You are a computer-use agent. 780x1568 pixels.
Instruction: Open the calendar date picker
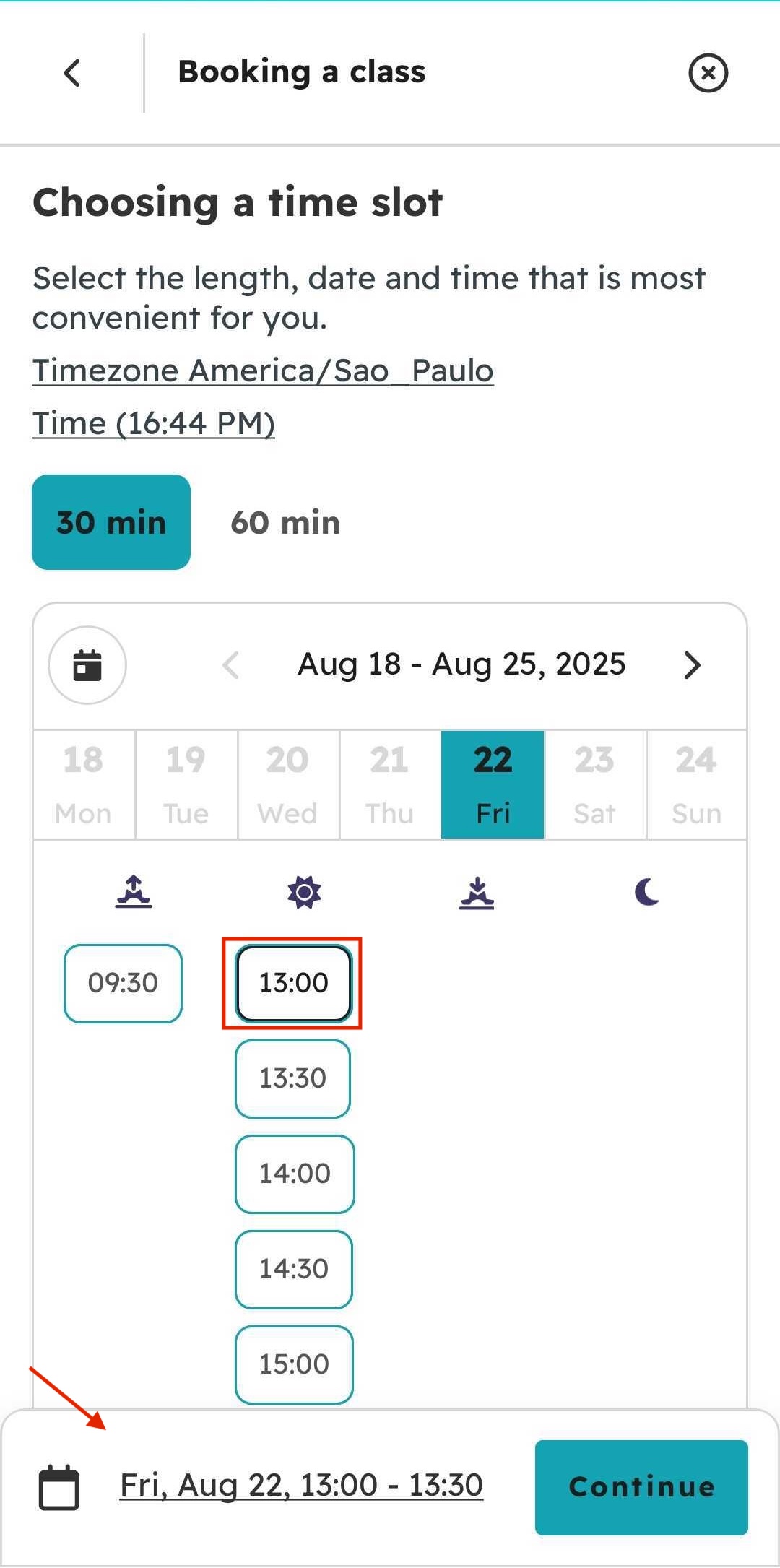[87, 664]
